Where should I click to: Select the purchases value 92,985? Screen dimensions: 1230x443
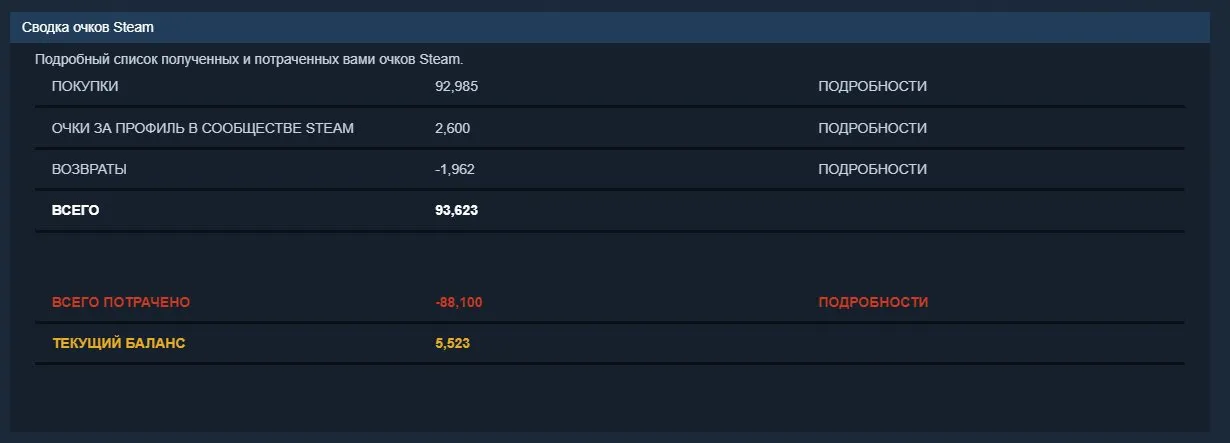coord(457,86)
